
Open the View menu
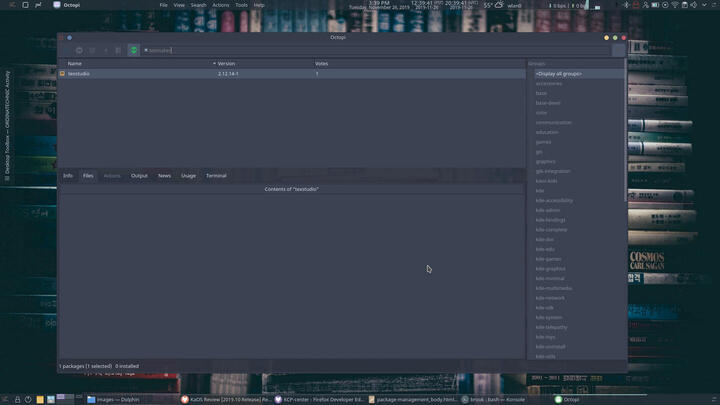tap(179, 5)
